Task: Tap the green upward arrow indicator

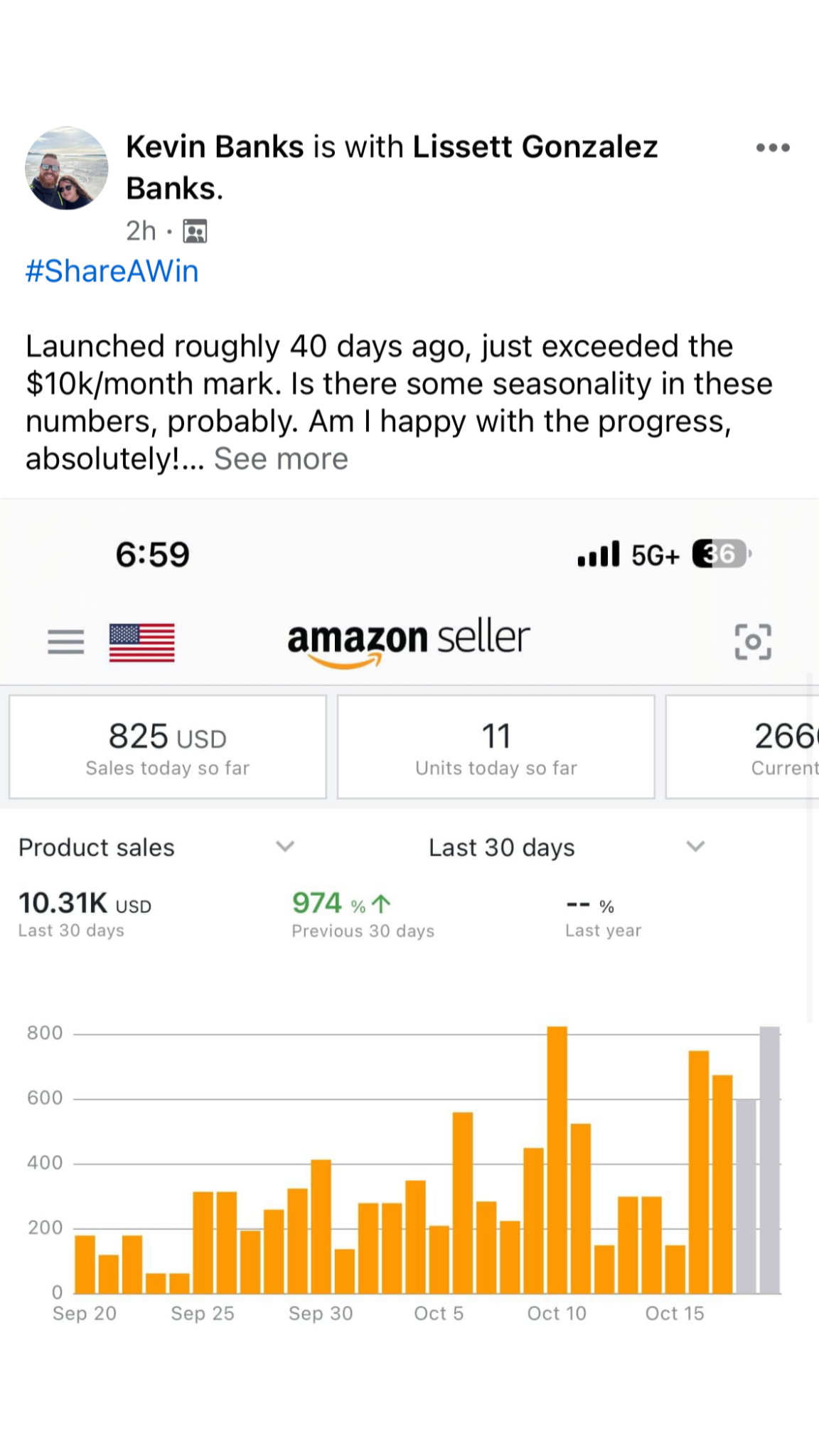Action: [x=382, y=904]
